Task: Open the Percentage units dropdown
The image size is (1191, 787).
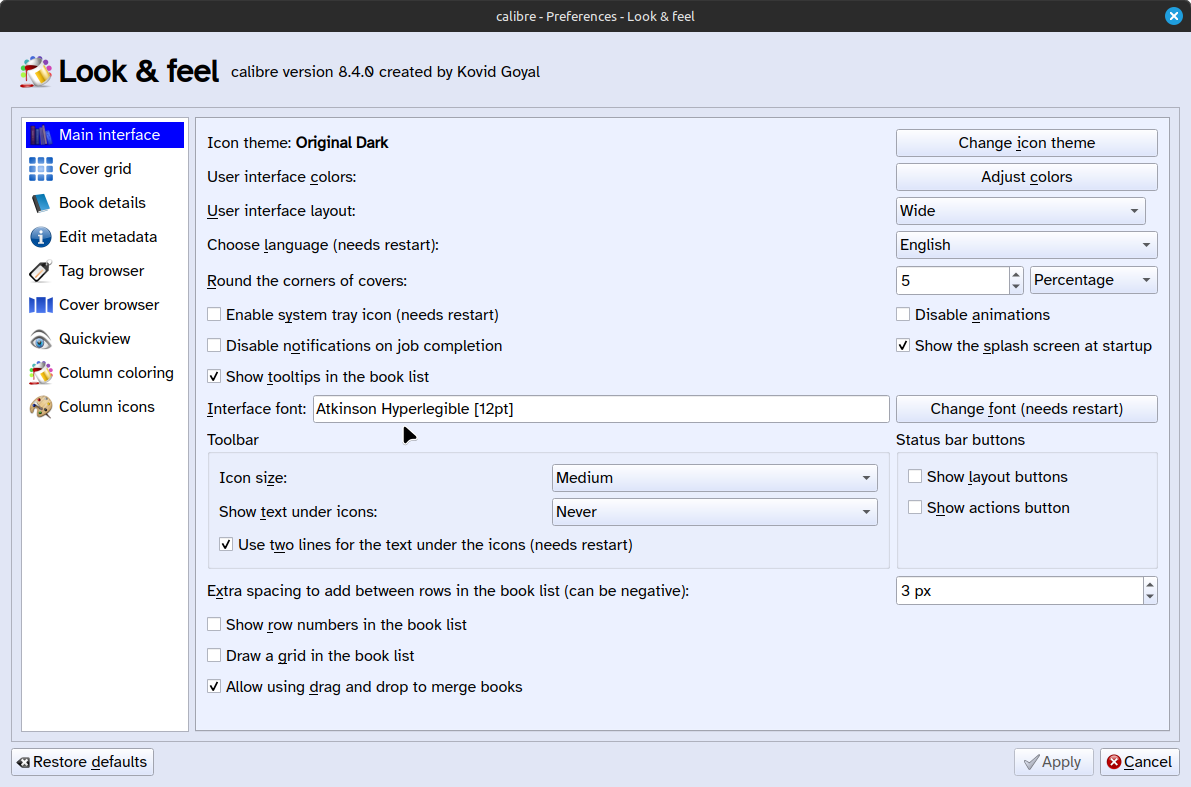Action: [x=1094, y=280]
